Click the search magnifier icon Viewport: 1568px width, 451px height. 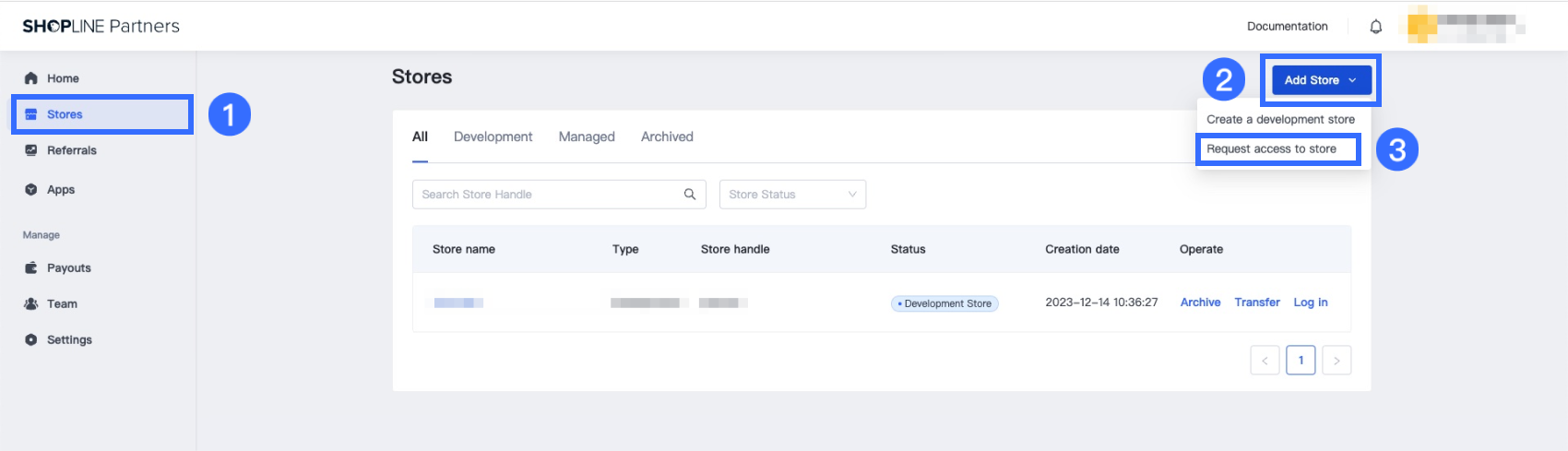(689, 195)
